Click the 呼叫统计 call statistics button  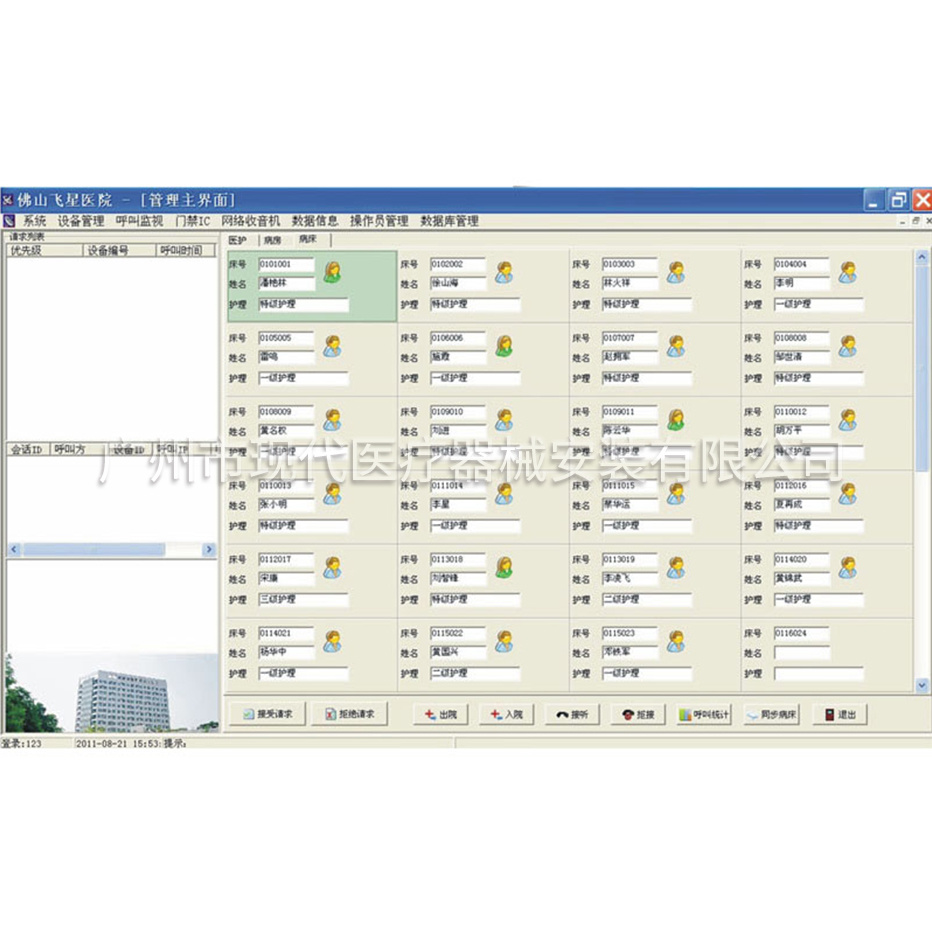704,715
